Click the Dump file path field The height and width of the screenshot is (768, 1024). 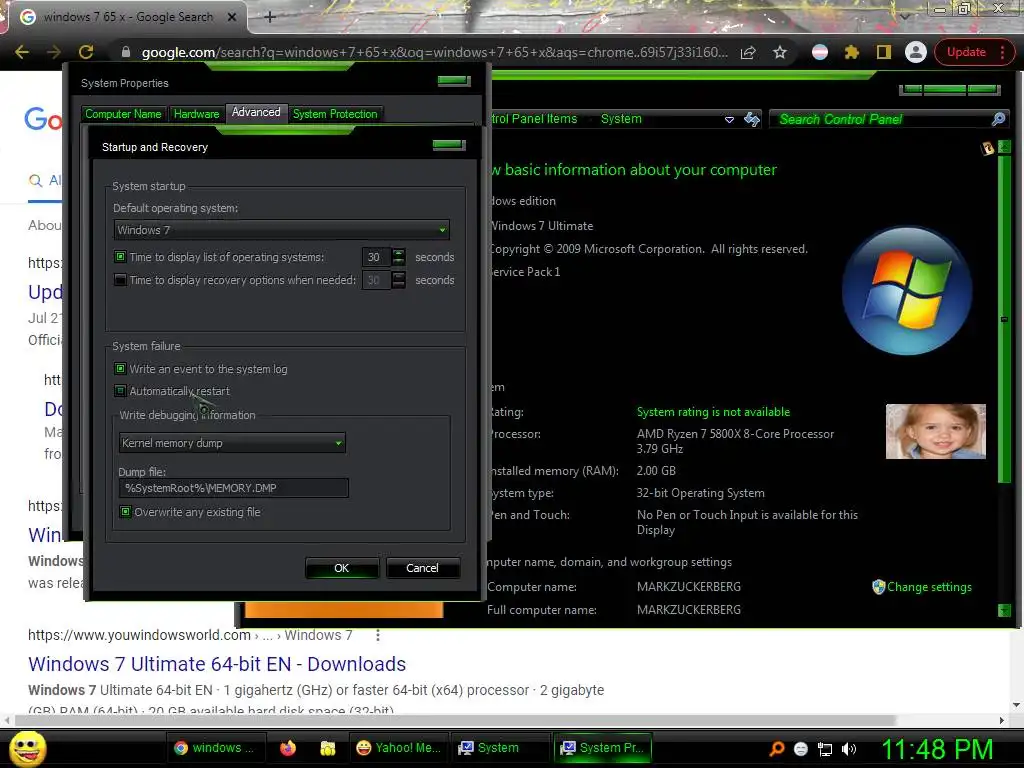234,488
